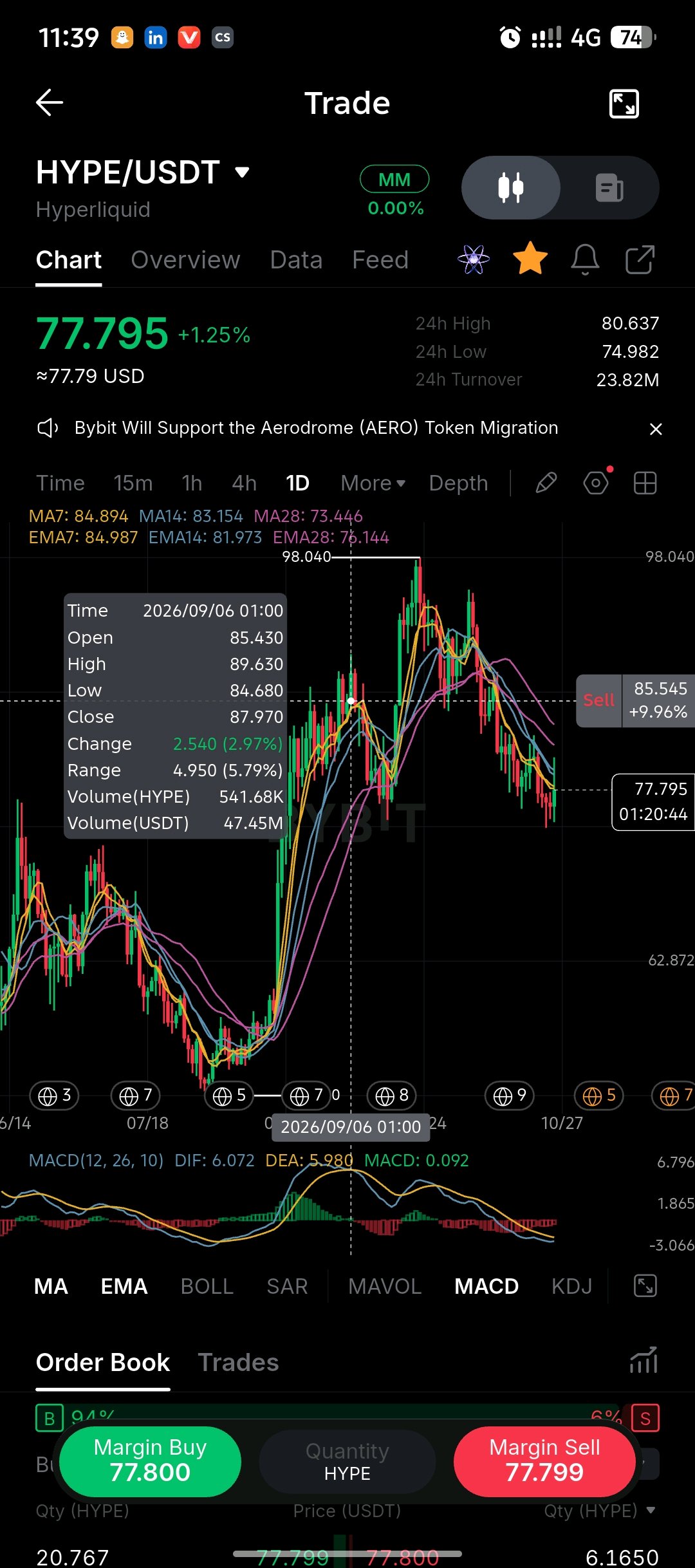
Task: Set a price alert with bell icon
Action: (585, 259)
